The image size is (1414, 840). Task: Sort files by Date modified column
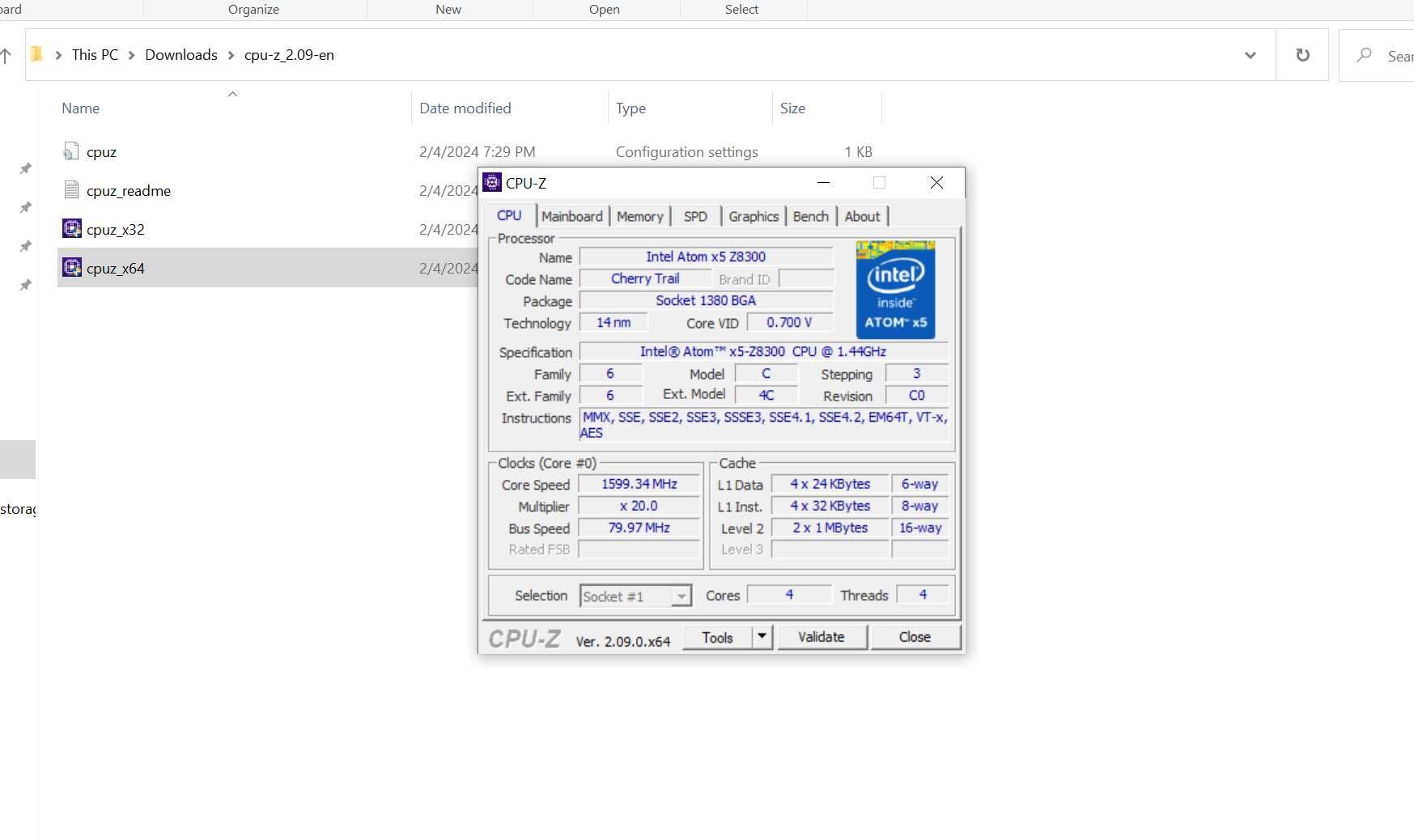[465, 108]
